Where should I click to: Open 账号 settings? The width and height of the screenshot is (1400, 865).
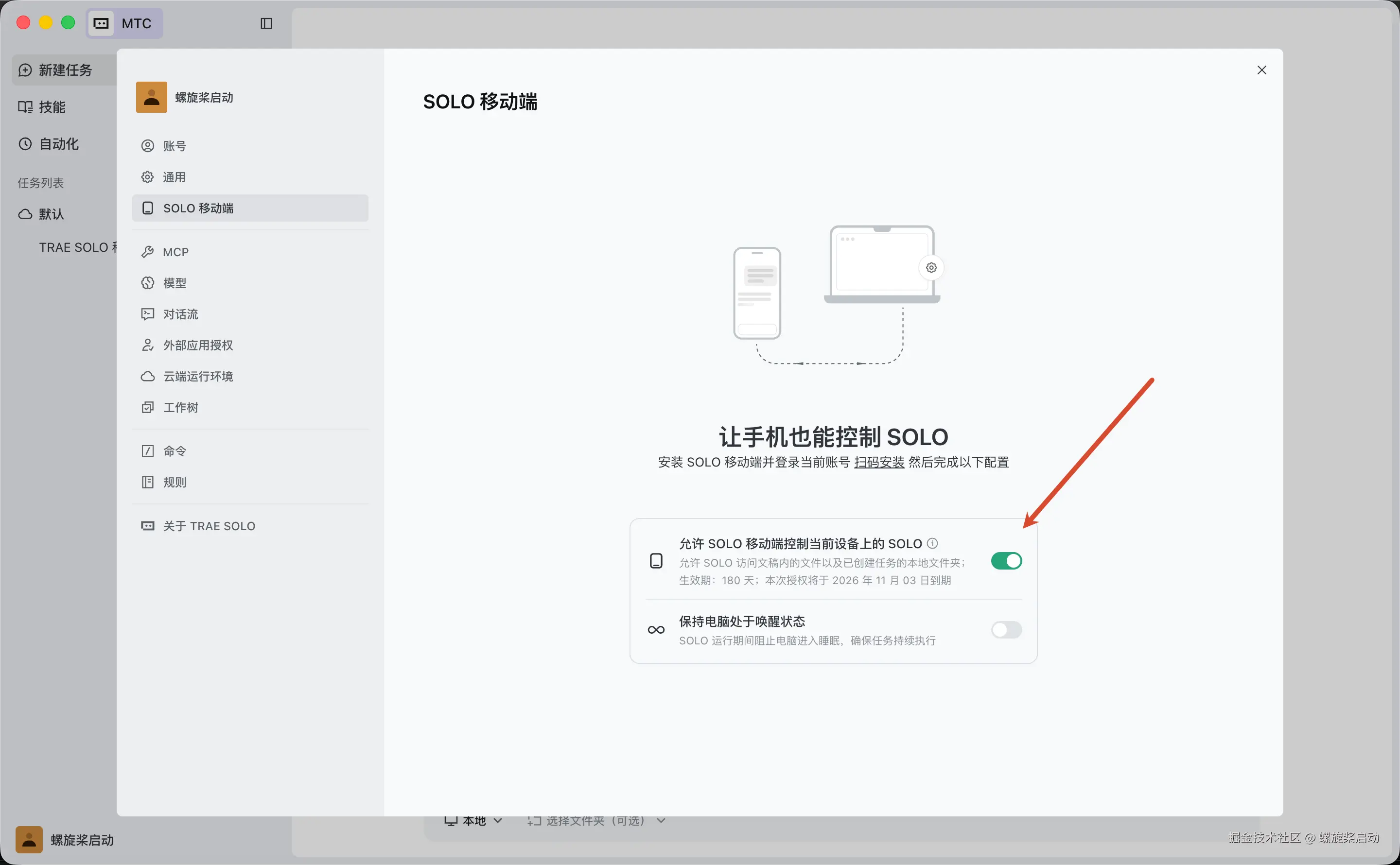point(250,146)
